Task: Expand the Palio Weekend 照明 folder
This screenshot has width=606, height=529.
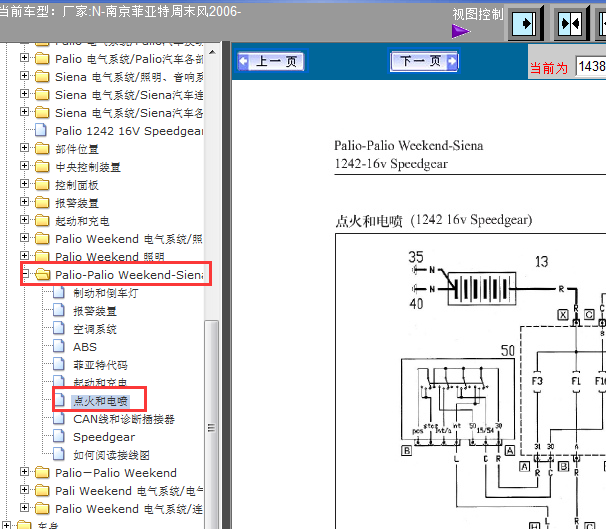Action: tap(24, 255)
